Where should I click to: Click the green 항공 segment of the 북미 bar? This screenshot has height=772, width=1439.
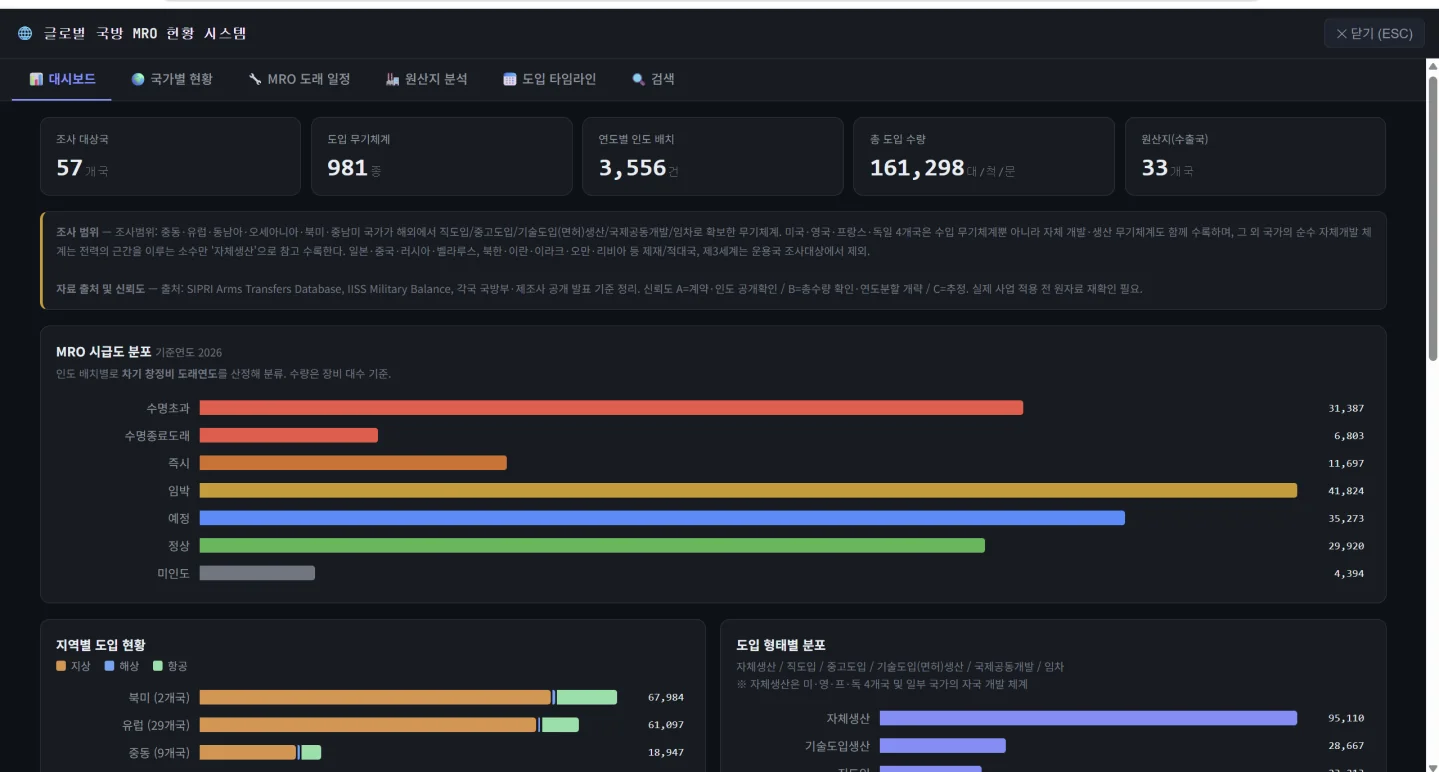coord(587,697)
